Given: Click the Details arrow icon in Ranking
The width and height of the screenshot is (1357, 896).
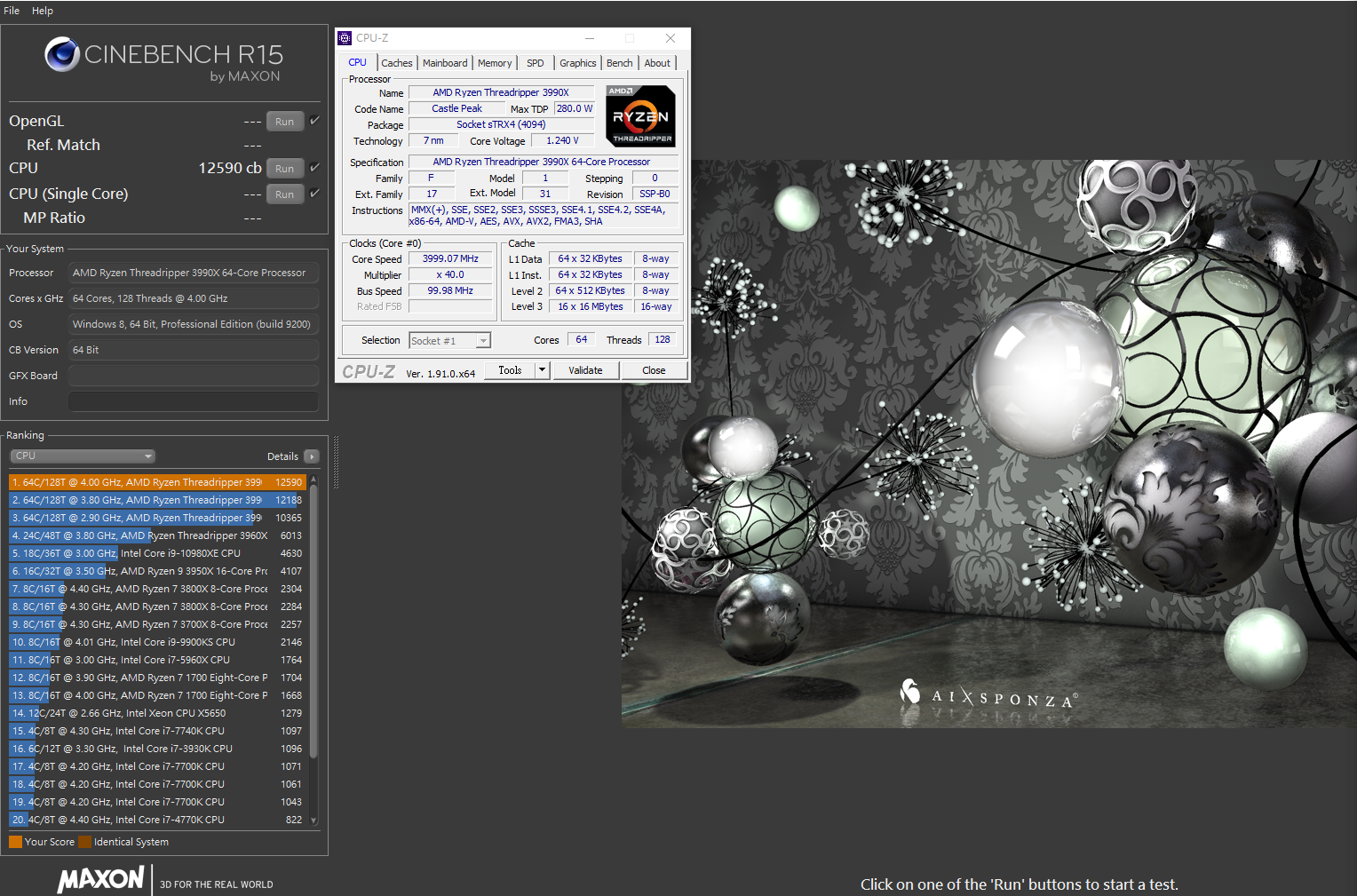Looking at the screenshot, I should [x=311, y=456].
